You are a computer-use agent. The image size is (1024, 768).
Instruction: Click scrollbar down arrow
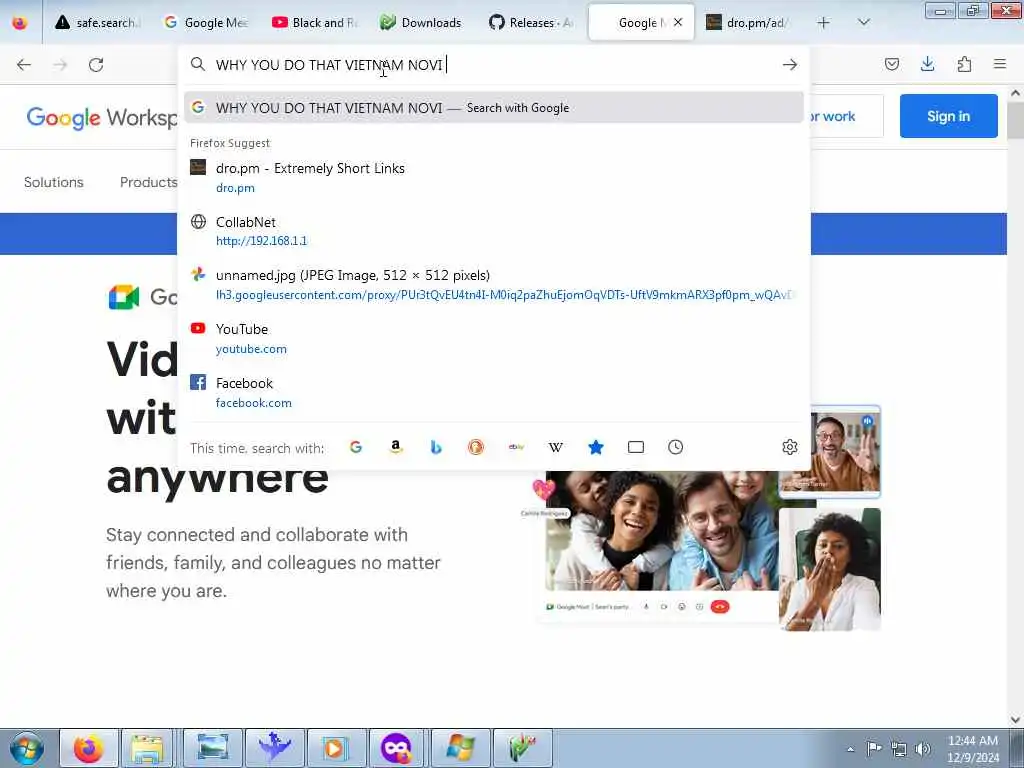(1015, 720)
